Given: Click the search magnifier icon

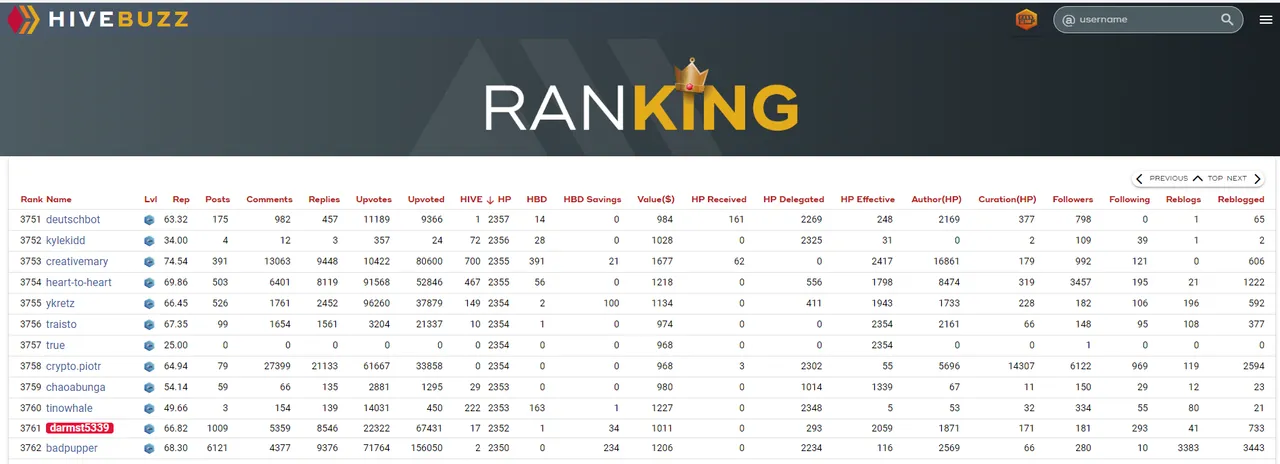Looking at the screenshot, I should (1227, 19).
